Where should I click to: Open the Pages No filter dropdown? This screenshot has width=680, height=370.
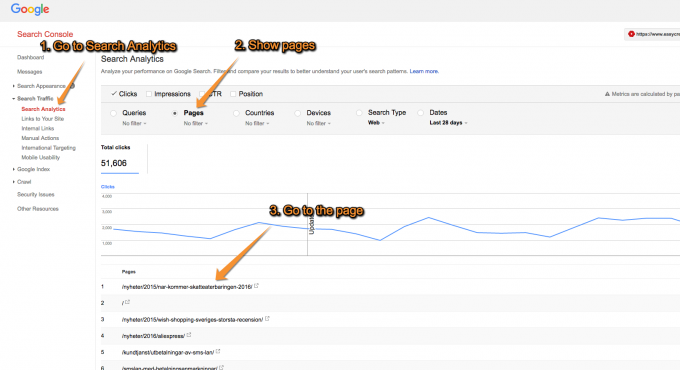[196, 124]
